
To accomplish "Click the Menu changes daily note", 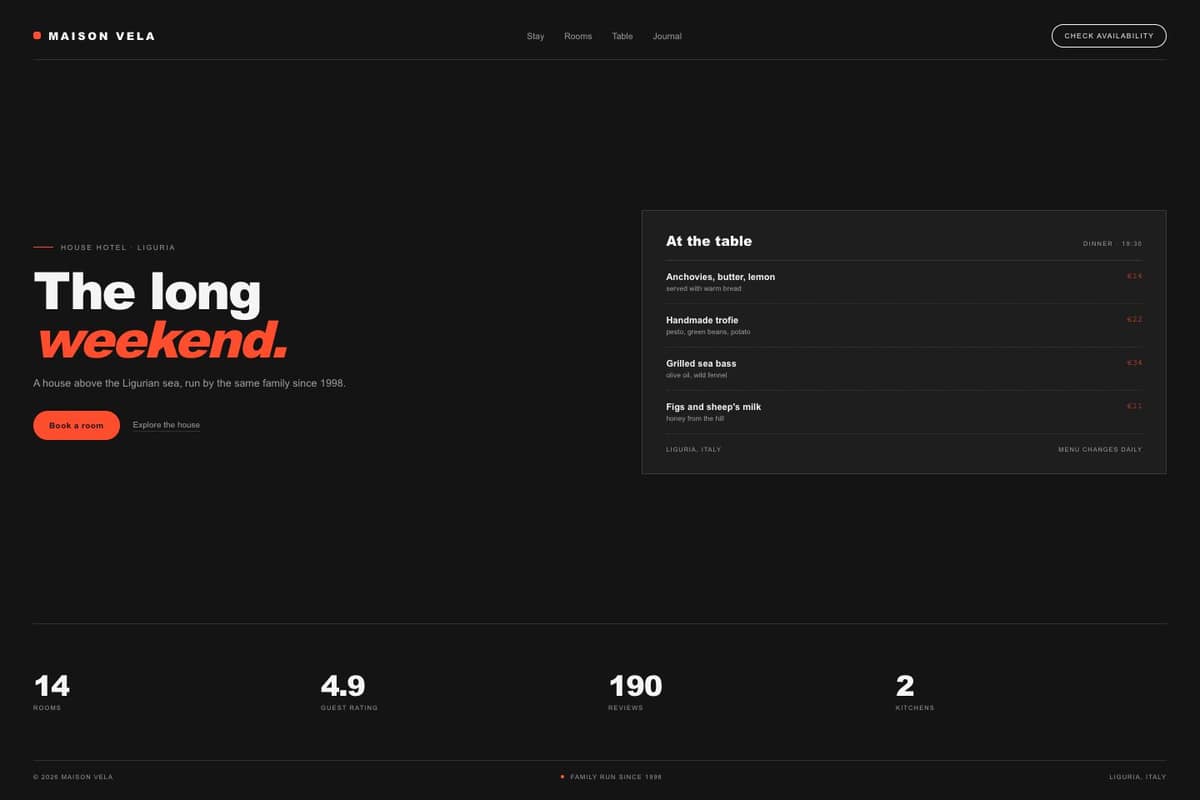I will tap(1100, 449).
